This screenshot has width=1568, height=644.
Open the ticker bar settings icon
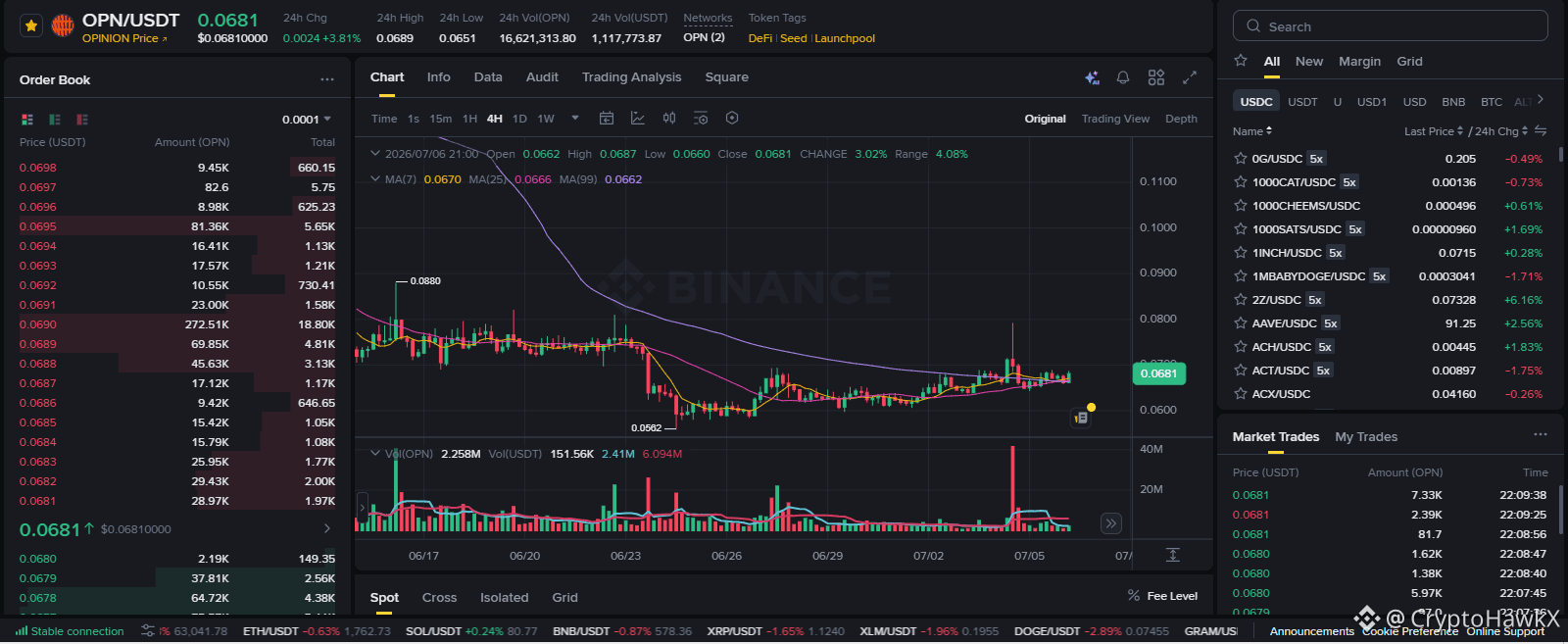(x=148, y=631)
